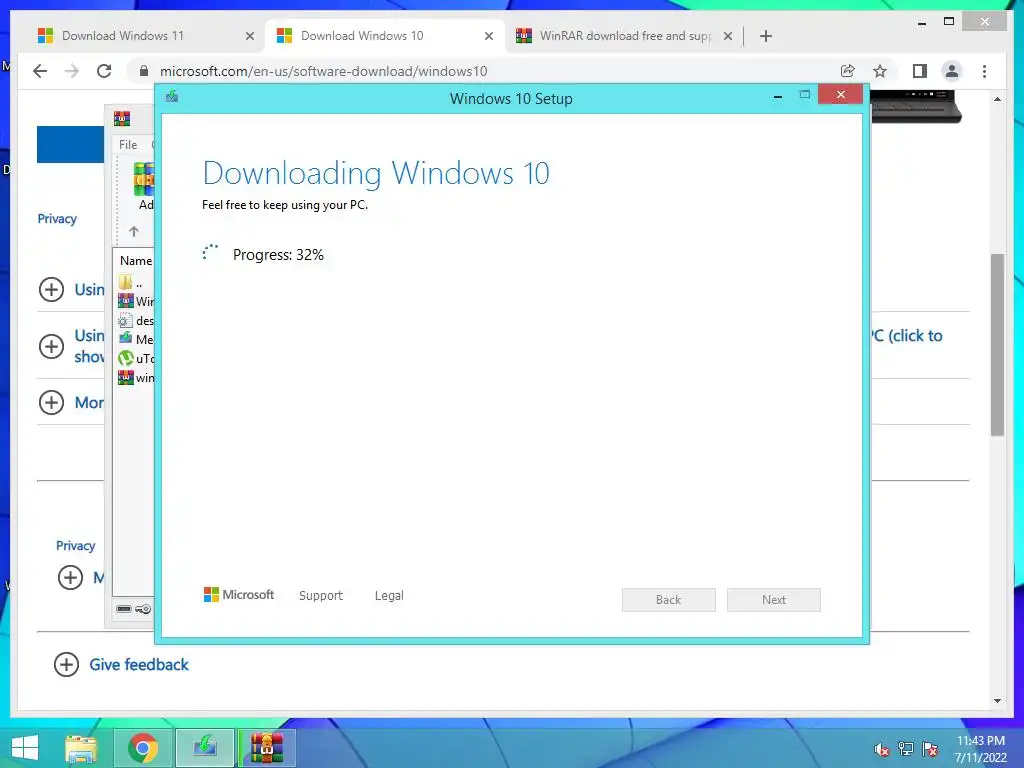Expand the 'Usin... show' section on page
The image size is (1024, 768).
click(52, 346)
